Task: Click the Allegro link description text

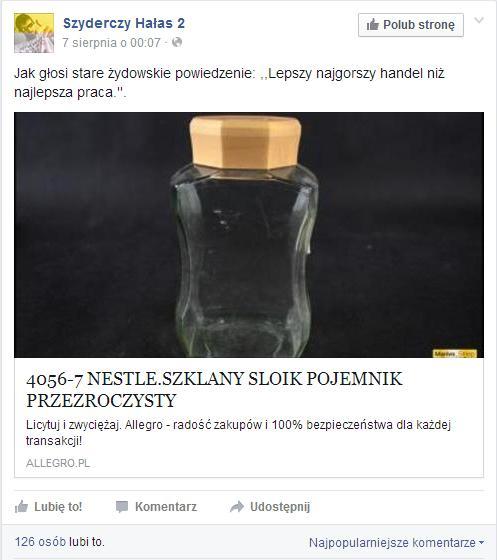Action: click(x=239, y=432)
